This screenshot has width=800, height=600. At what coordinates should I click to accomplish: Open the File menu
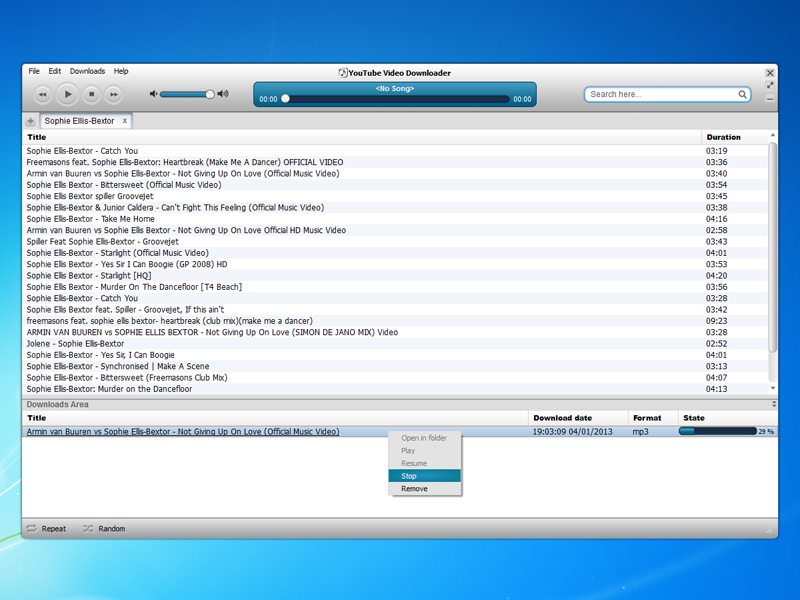tap(34, 71)
